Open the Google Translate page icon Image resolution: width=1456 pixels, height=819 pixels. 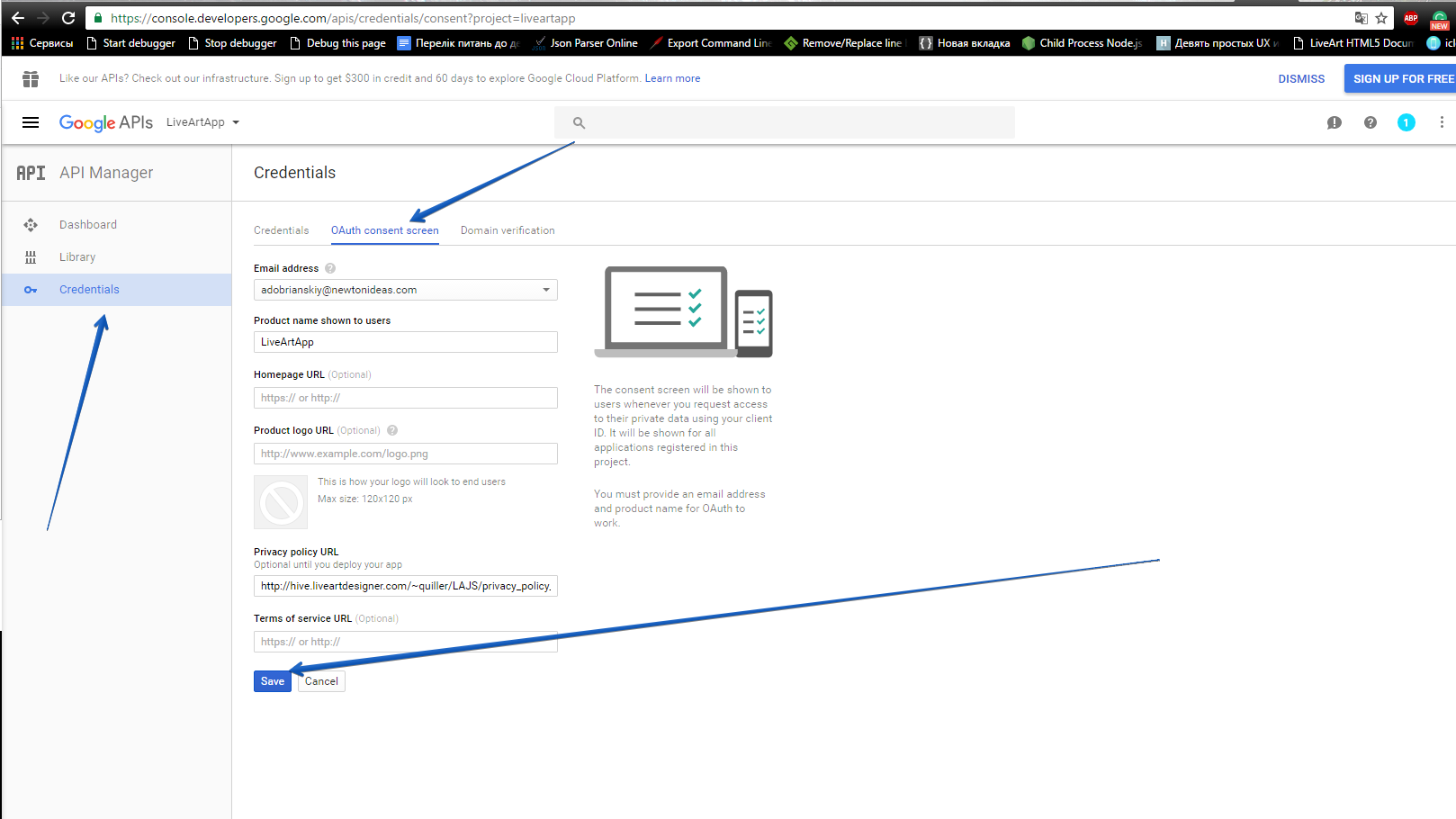[1361, 18]
